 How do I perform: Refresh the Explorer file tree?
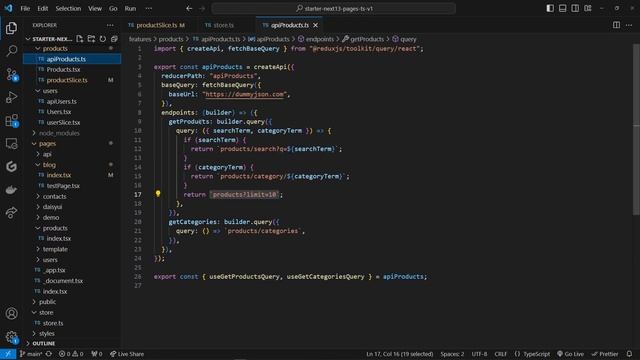[x=102, y=39]
